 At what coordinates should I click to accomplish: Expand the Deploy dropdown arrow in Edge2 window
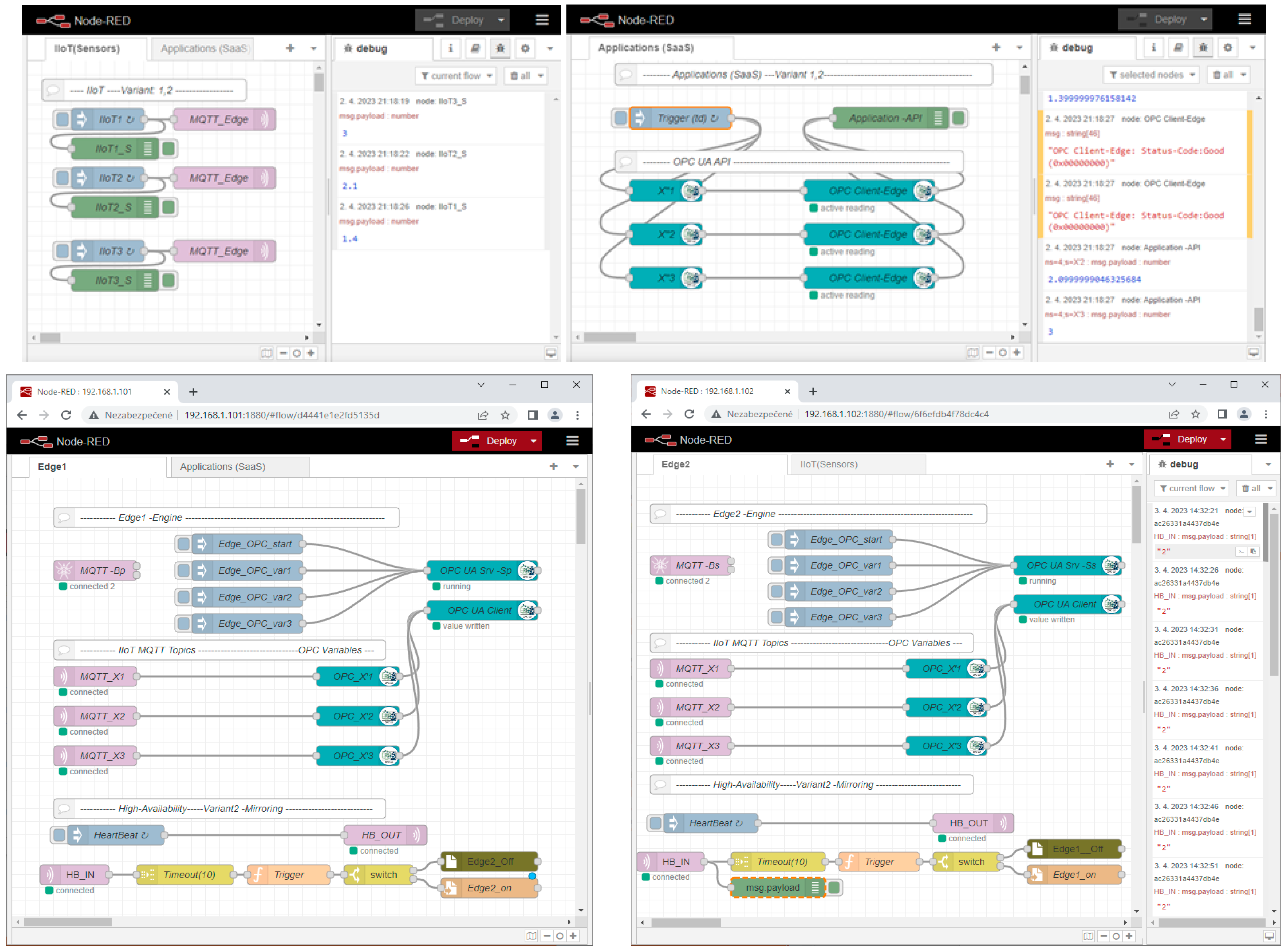click(x=1223, y=440)
